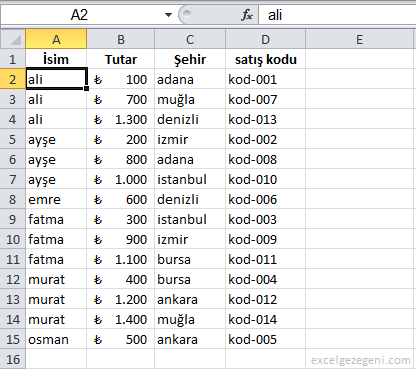Viewport: 416px width, 369px height.
Task: Select the amount cell showing 600
Action: (x=121, y=199)
